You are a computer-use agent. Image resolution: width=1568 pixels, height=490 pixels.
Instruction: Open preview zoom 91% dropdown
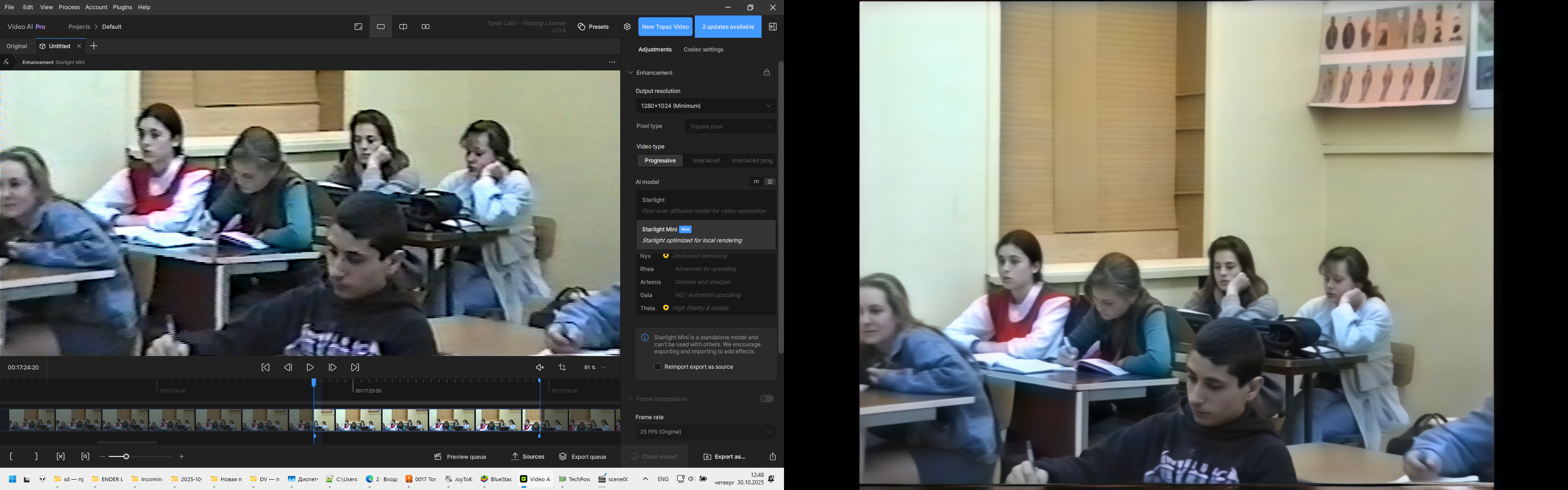(595, 368)
